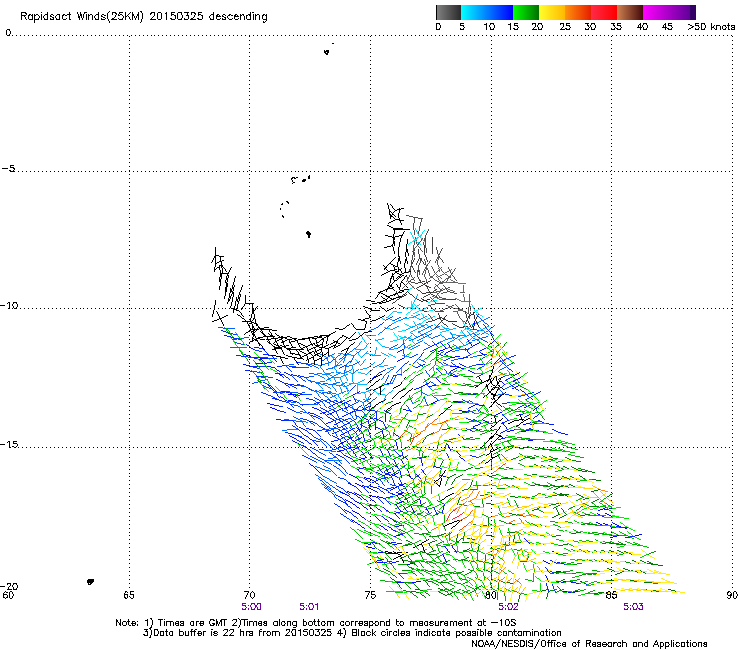Image resolution: width=740 pixels, height=650 pixels.
Task: Click the 75 longitude axis label
Action: click(x=370, y=595)
